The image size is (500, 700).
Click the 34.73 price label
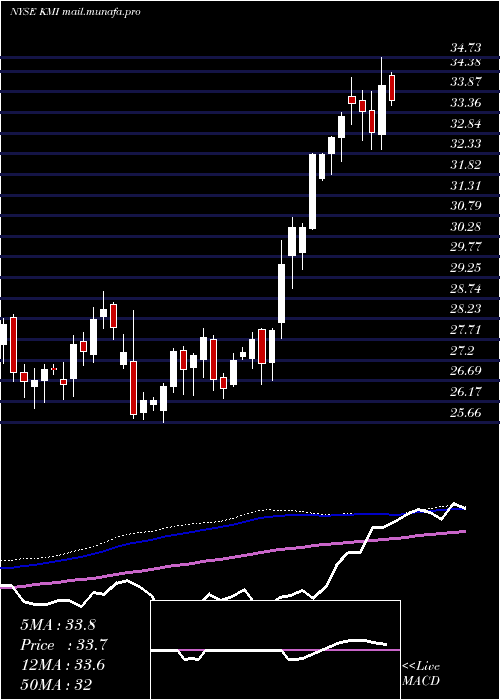tap(466, 48)
